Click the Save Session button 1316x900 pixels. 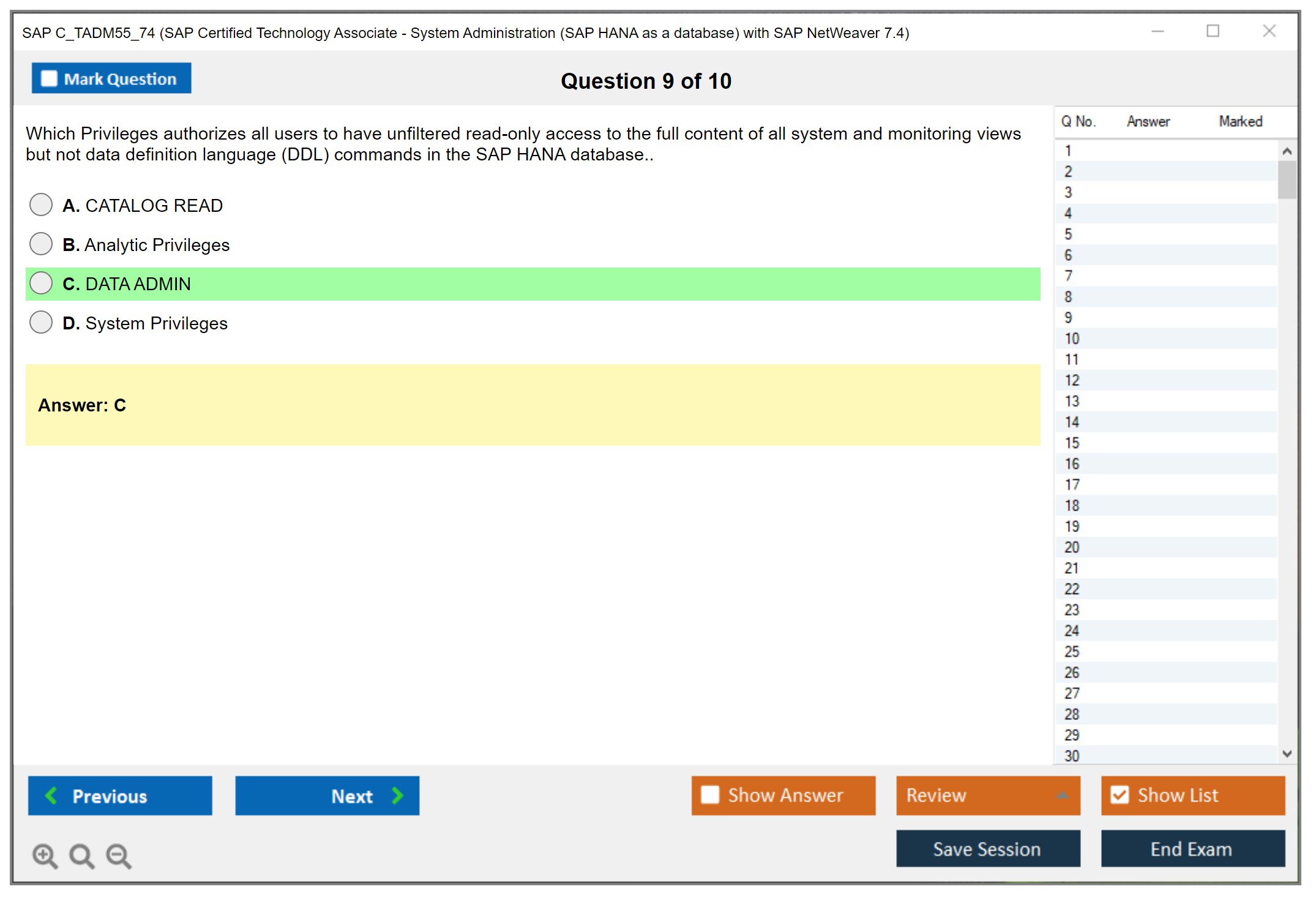[987, 849]
